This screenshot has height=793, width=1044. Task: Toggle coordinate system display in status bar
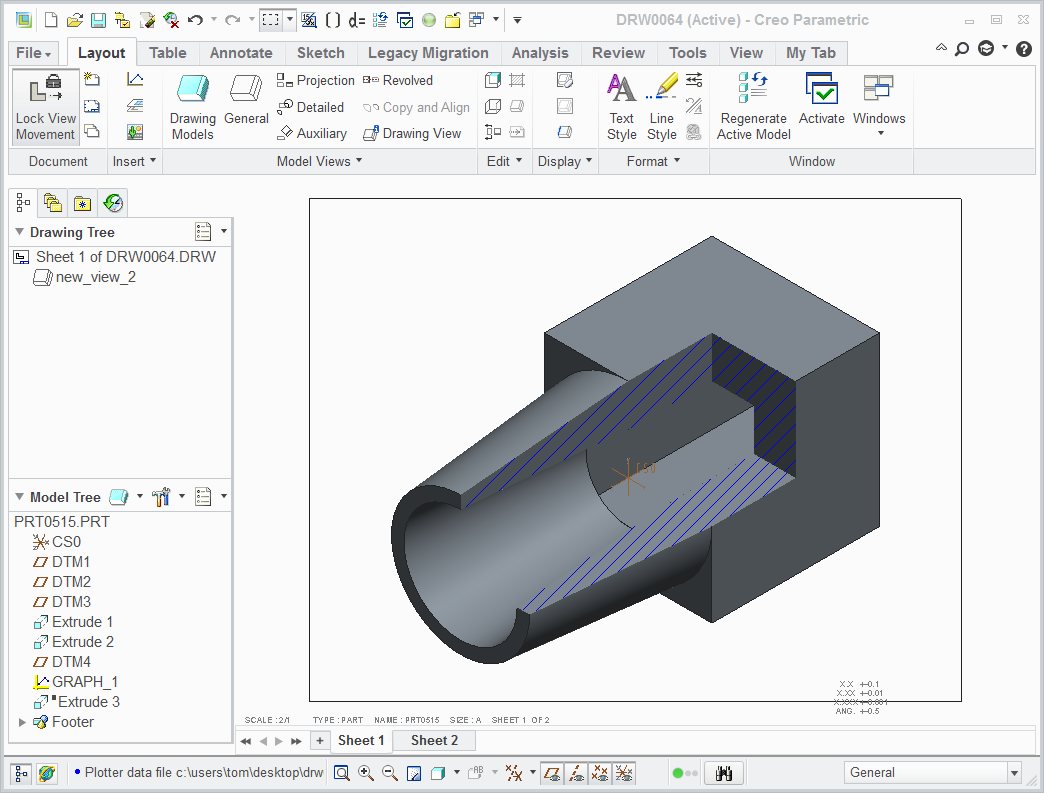click(x=624, y=773)
